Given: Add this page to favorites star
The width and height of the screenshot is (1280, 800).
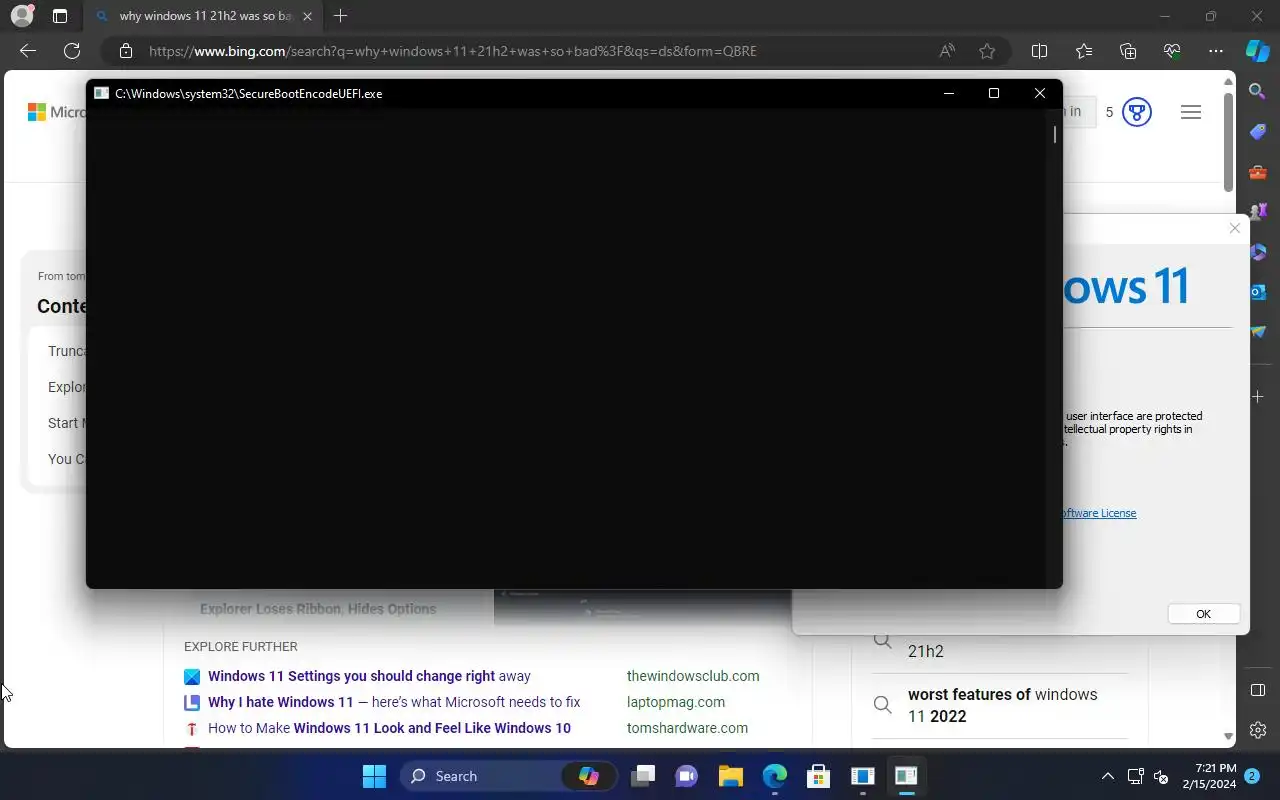Looking at the screenshot, I should click(987, 51).
